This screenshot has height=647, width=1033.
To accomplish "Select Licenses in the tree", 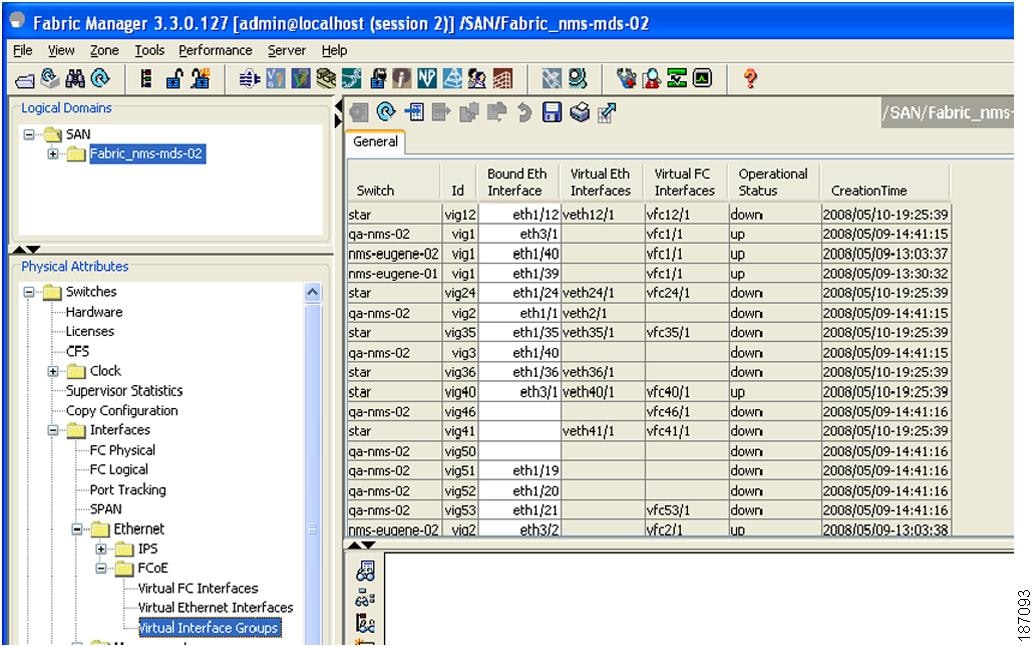I will [x=90, y=331].
